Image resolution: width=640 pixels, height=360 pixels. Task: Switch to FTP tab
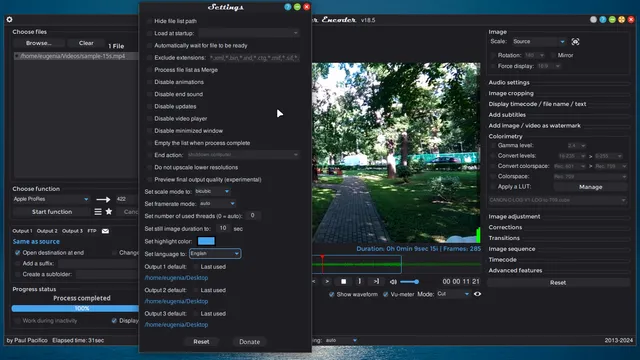click(92, 231)
